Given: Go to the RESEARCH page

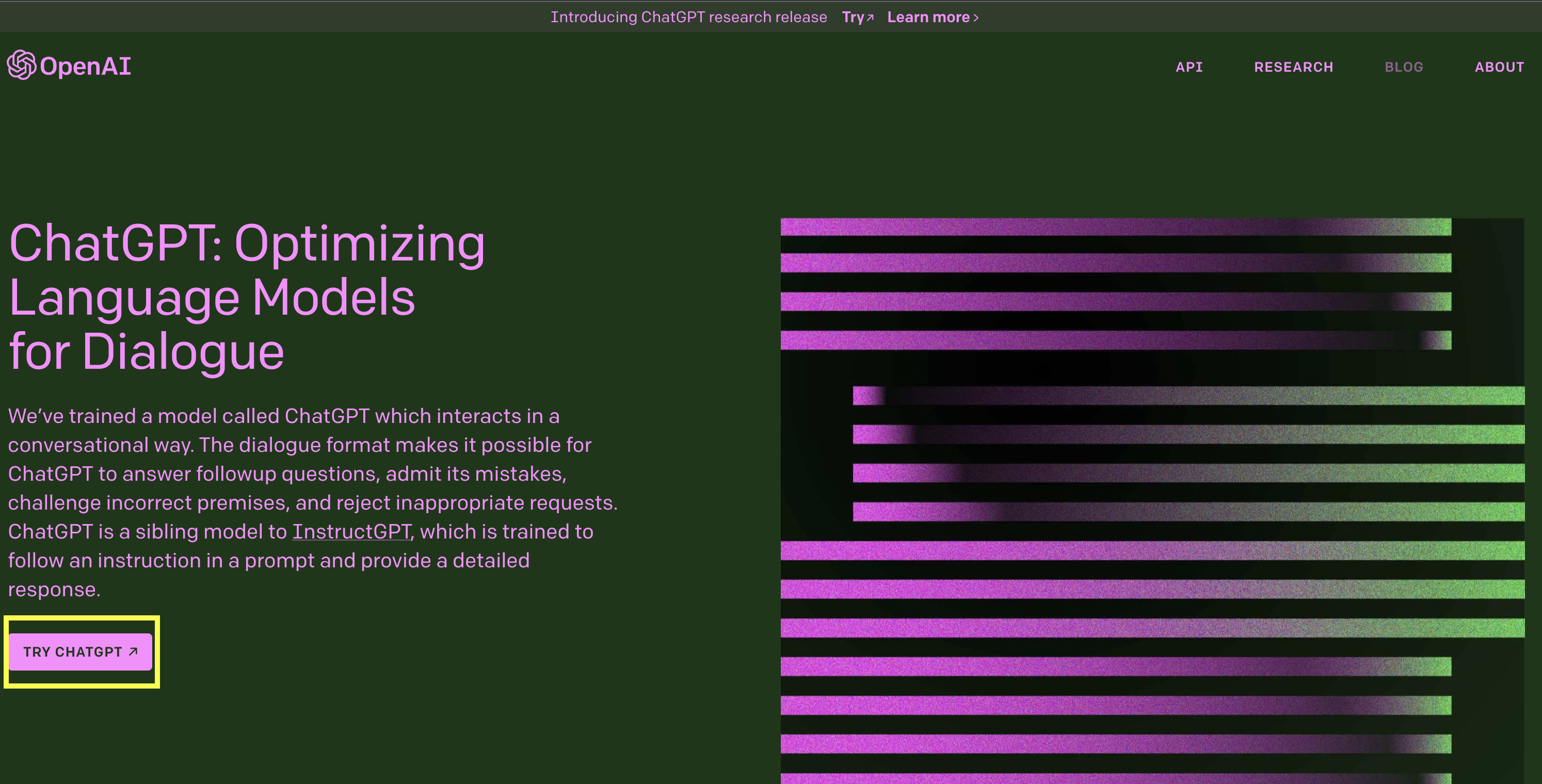Looking at the screenshot, I should point(1293,67).
